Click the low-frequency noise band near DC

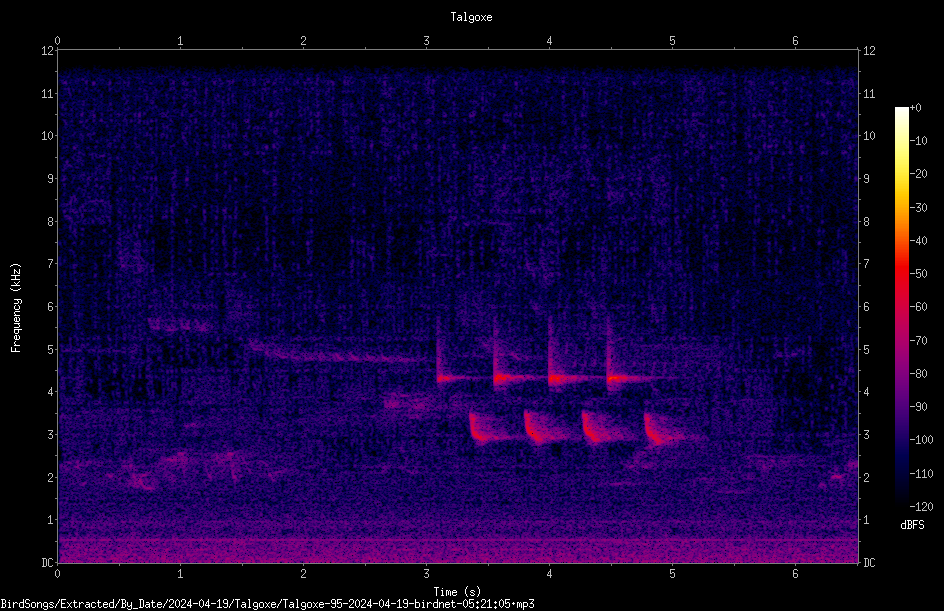click(x=458, y=550)
